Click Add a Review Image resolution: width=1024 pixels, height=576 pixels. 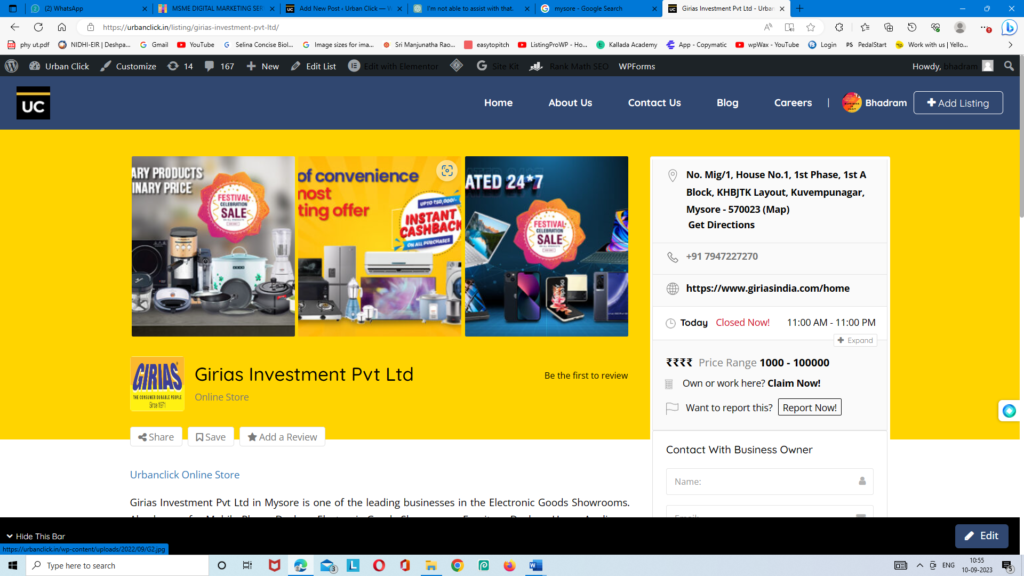pos(282,437)
